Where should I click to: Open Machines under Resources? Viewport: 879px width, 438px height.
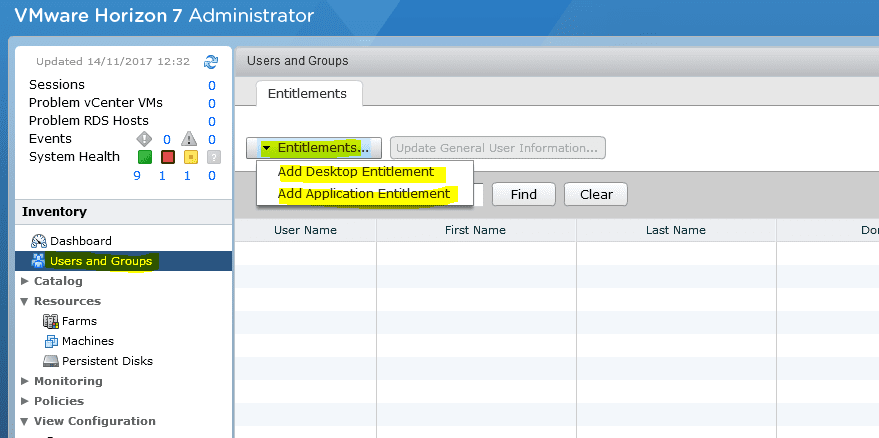coord(87,341)
